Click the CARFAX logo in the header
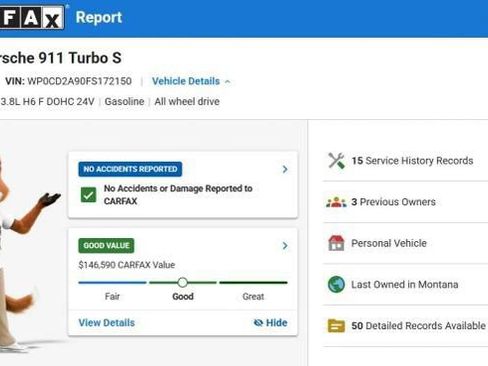The width and height of the screenshot is (488, 366). pyautogui.click(x=32, y=17)
